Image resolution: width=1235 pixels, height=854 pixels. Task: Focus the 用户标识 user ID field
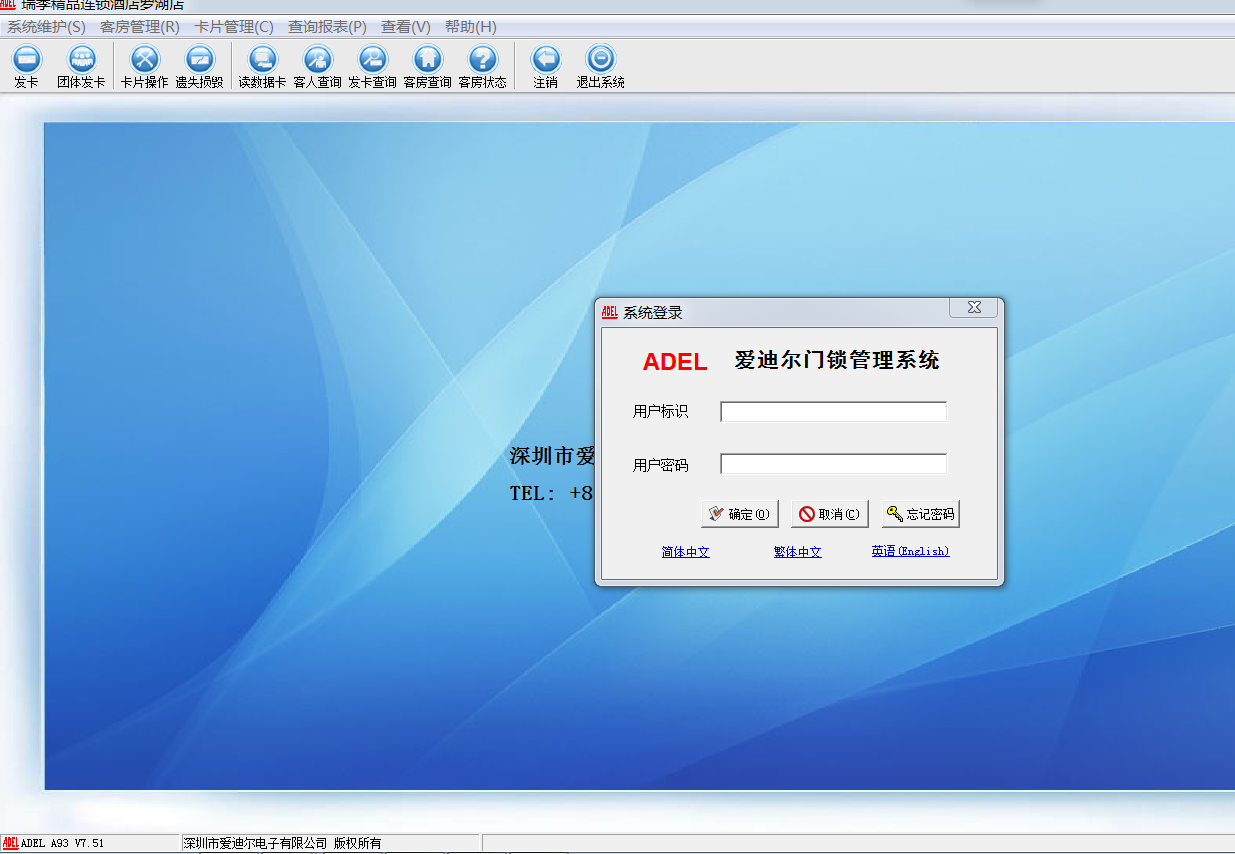click(834, 412)
